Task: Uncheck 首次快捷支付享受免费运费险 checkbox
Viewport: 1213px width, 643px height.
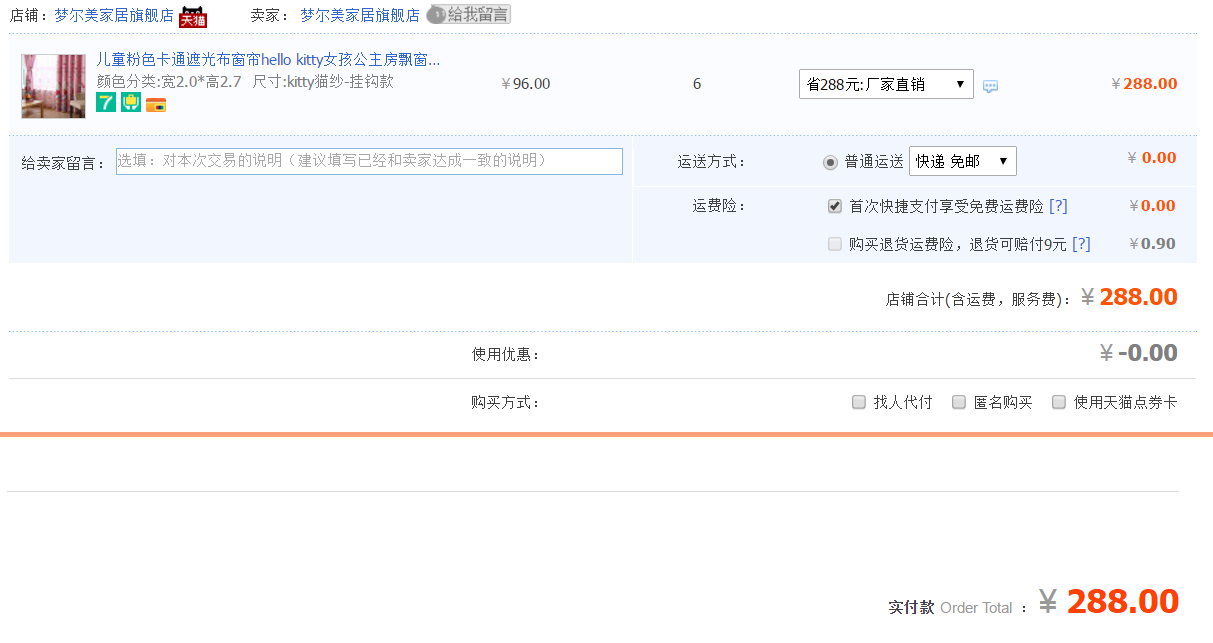Action: [835, 206]
